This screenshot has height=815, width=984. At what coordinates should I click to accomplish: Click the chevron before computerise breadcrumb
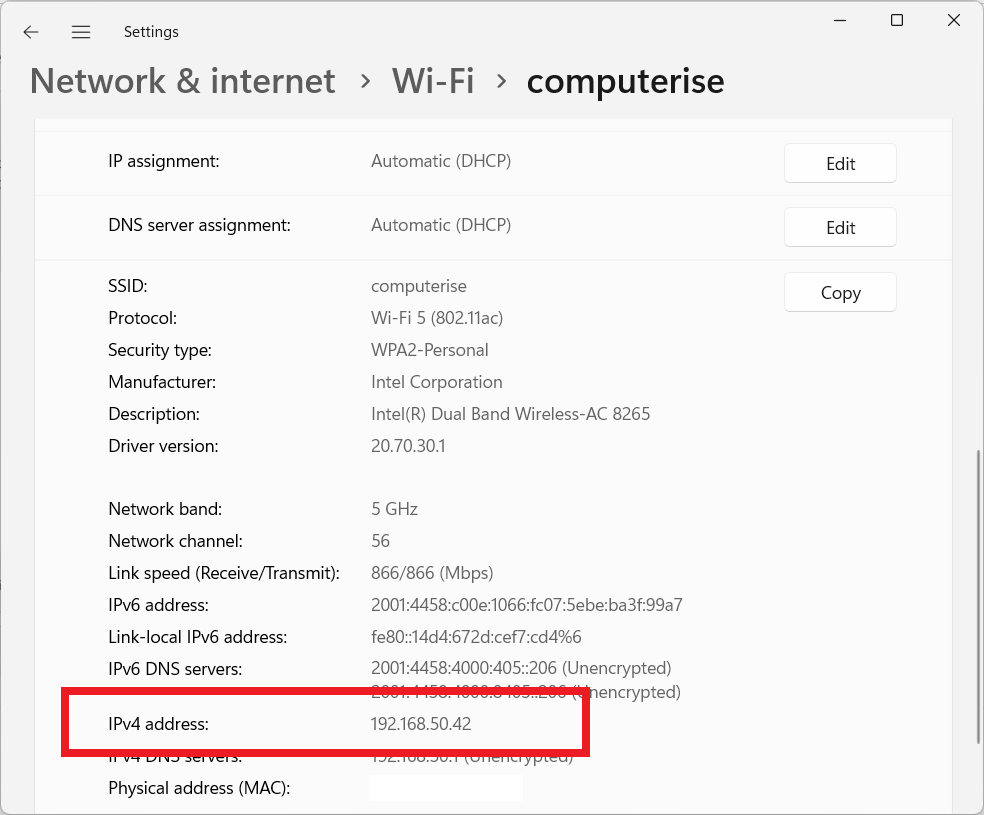(x=500, y=82)
